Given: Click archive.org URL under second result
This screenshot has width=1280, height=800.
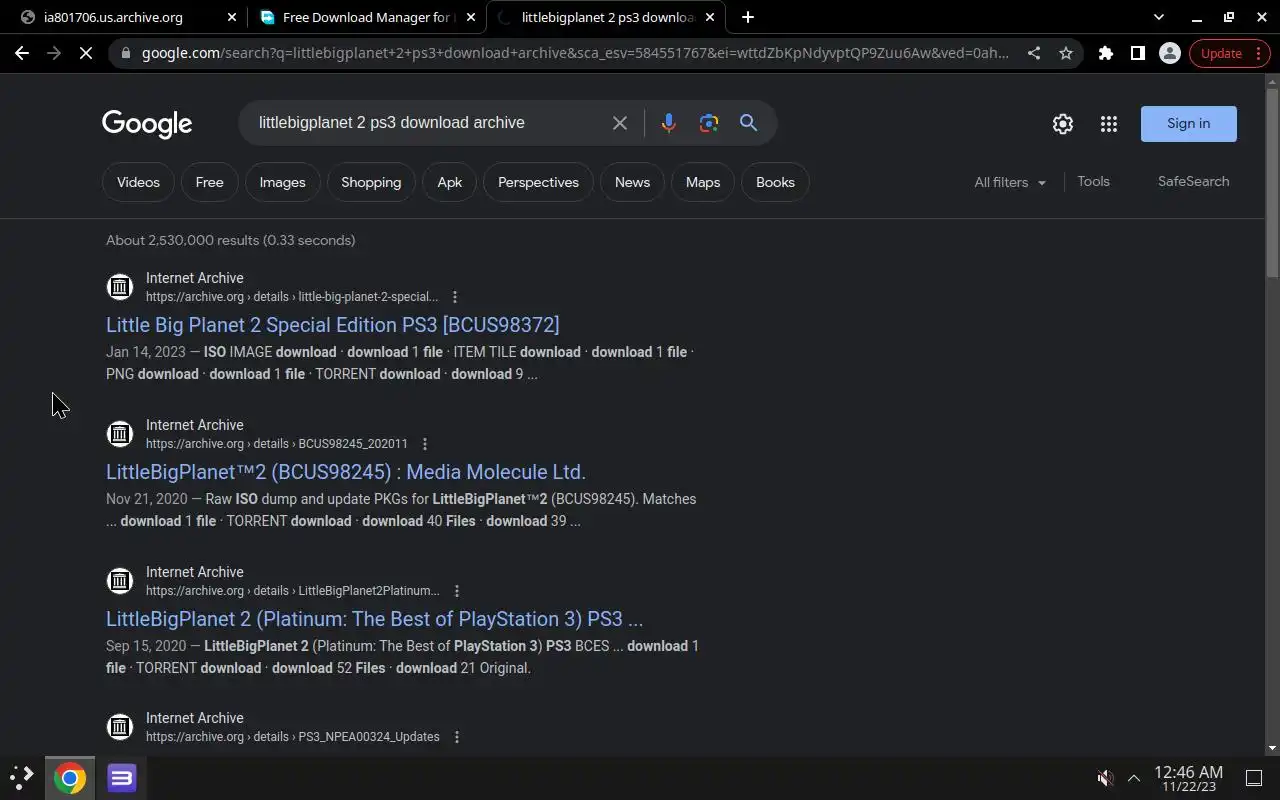Looking at the screenshot, I should point(277,444).
